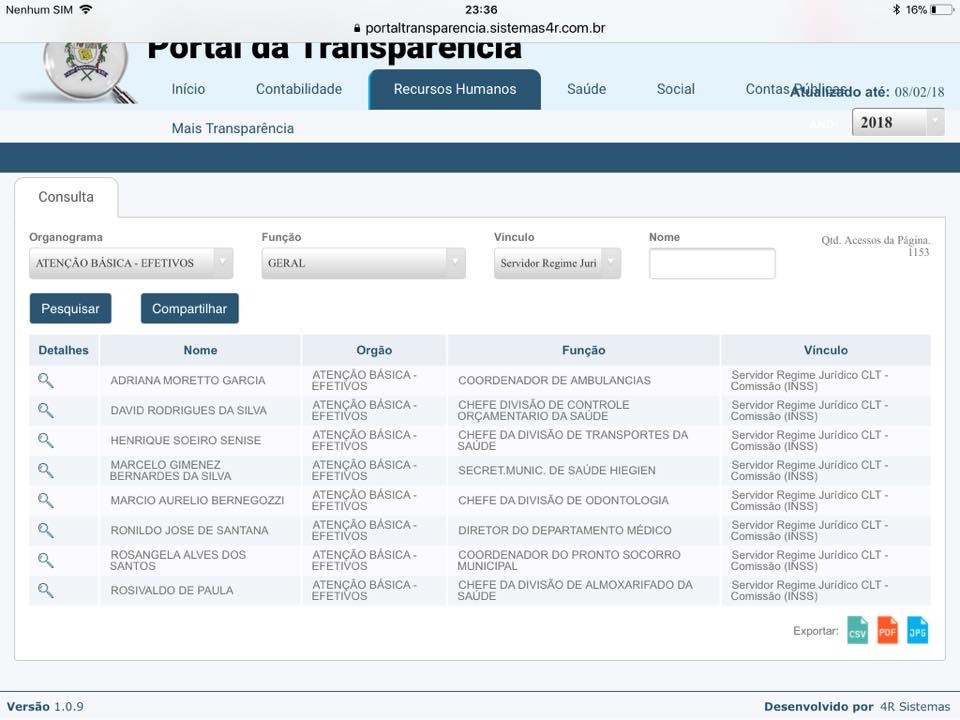960x720 pixels.
Task: Open details for Ronildo Jose de Santana
Action: (x=45, y=530)
